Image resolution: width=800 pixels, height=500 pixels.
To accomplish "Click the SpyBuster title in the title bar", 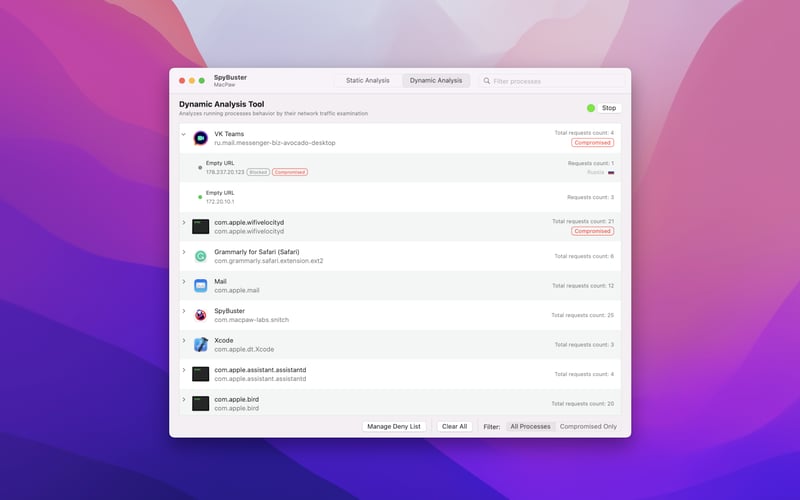I will tap(230, 78).
